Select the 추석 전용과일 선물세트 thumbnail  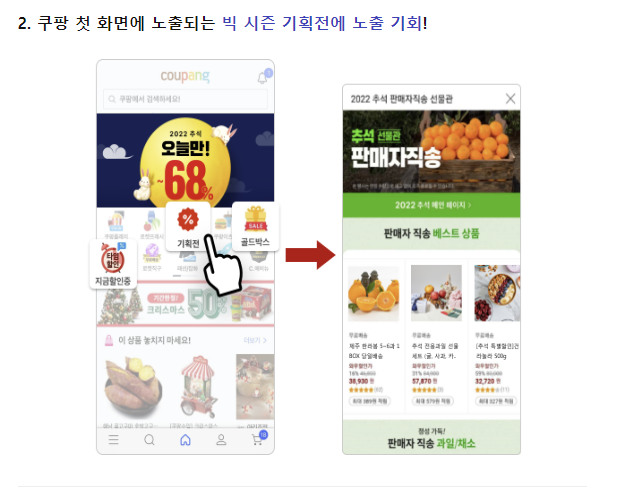click(436, 293)
